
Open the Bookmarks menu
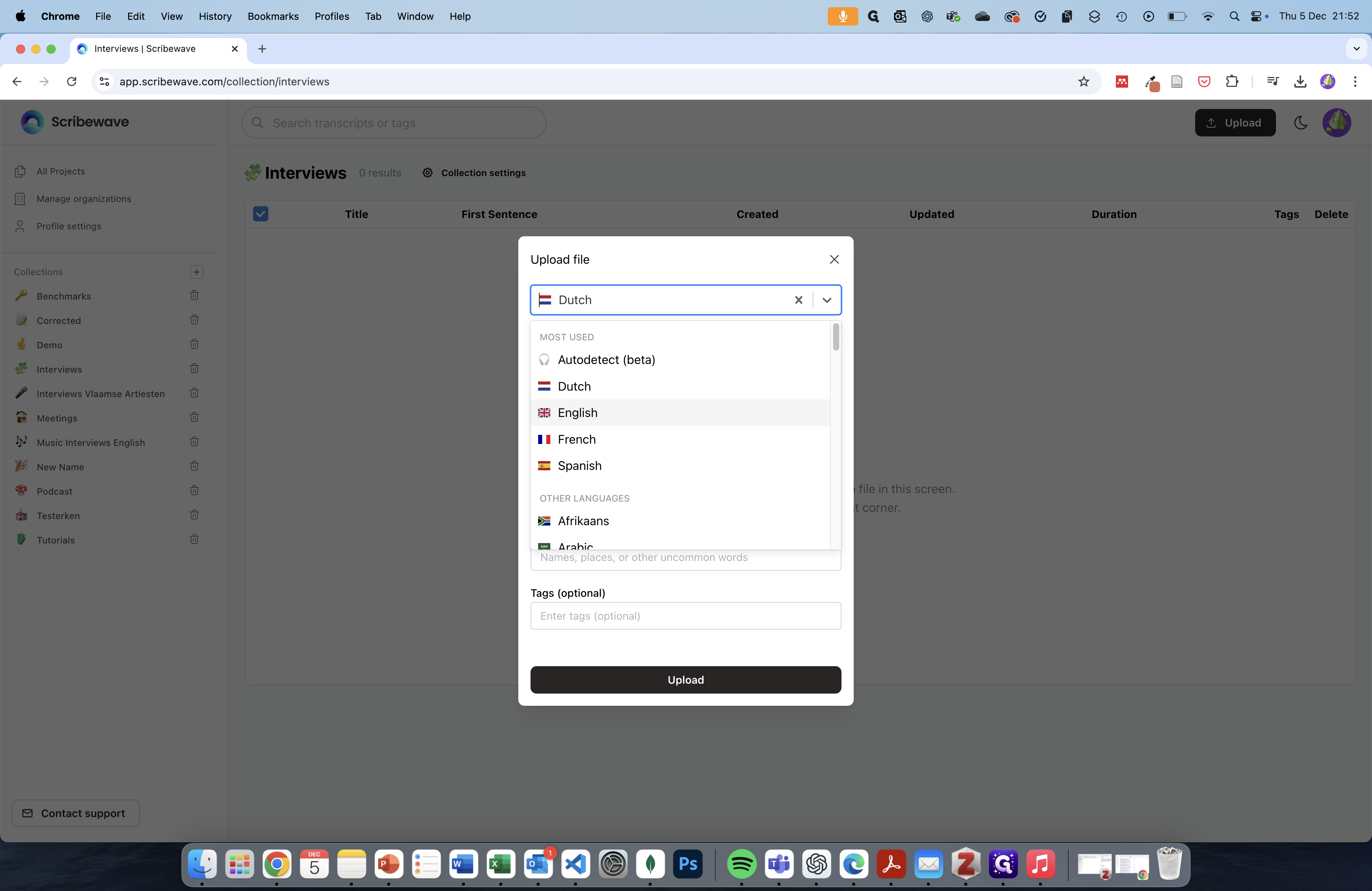coord(272,16)
